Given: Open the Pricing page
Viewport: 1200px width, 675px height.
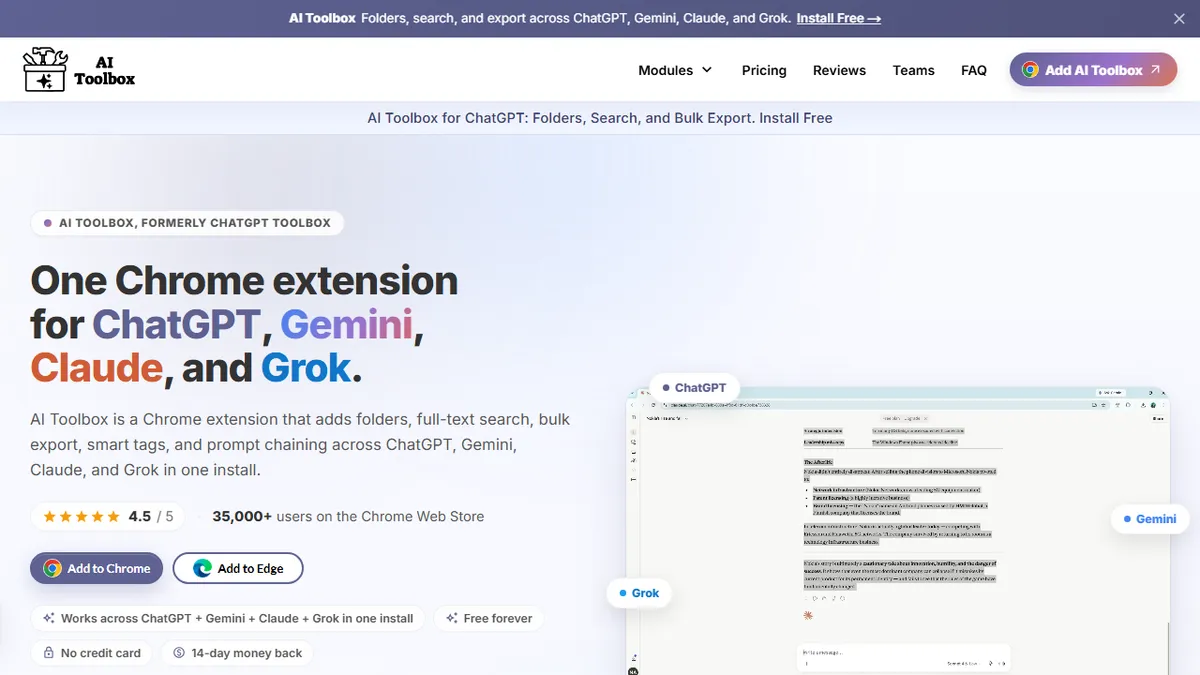Looking at the screenshot, I should point(764,70).
